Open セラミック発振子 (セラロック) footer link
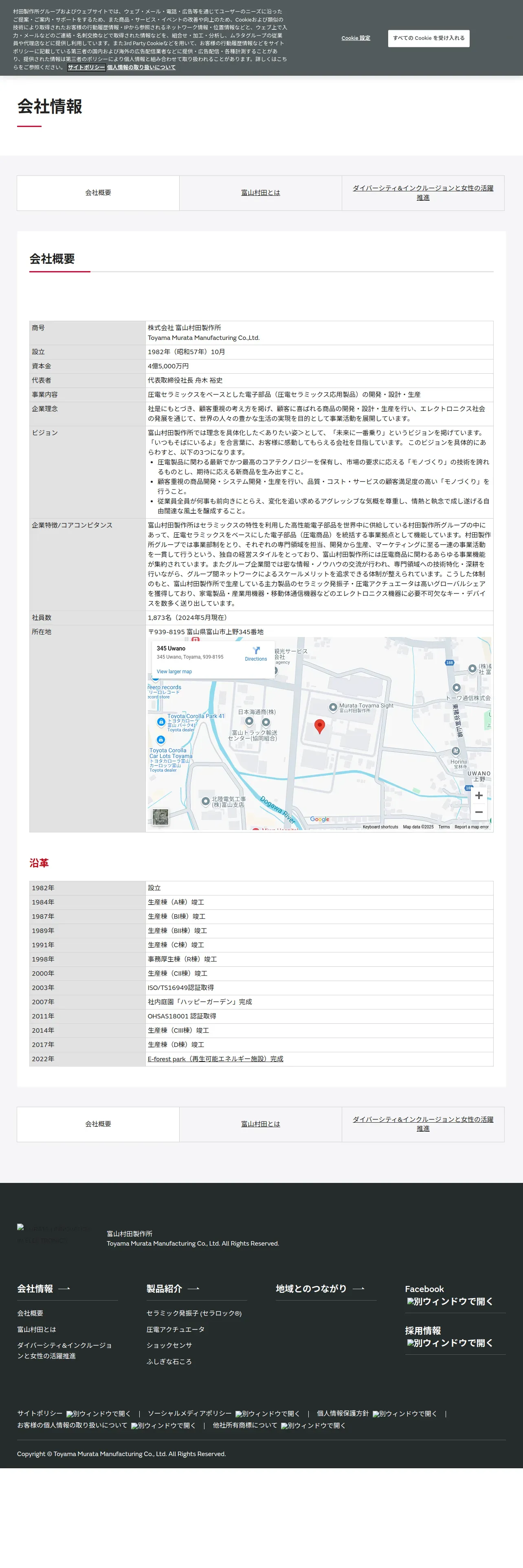Image resolution: width=523 pixels, height=1568 pixels. 193,1314
